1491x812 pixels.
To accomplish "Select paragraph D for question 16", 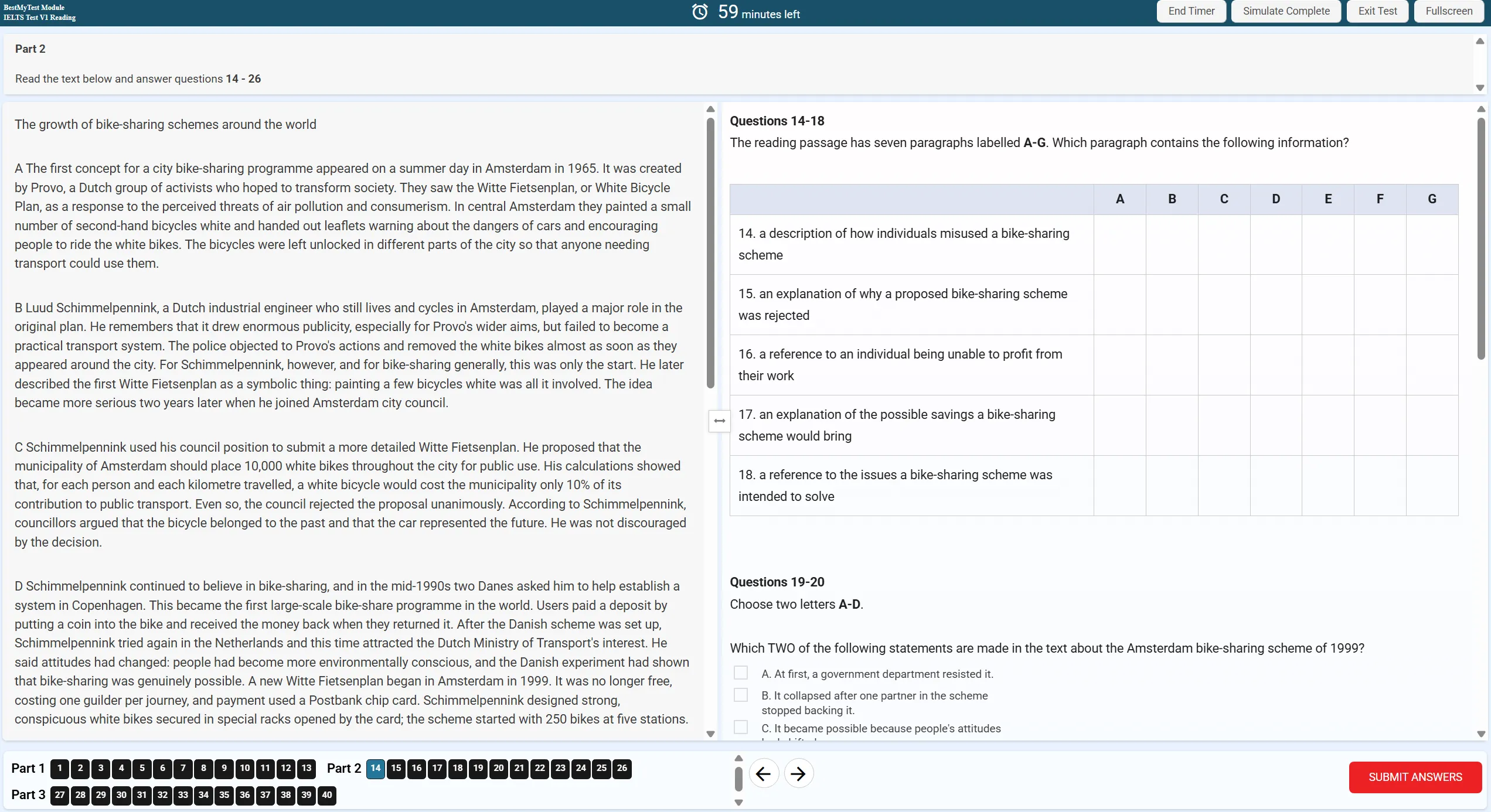I will click(1276, 365).
